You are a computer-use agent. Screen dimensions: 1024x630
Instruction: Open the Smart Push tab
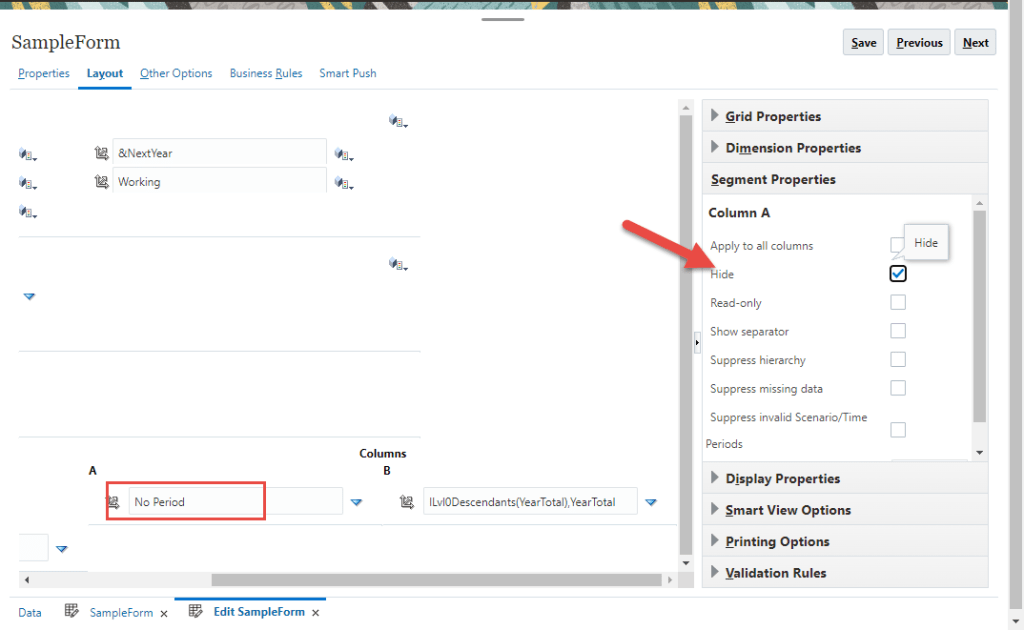point(348,73)
